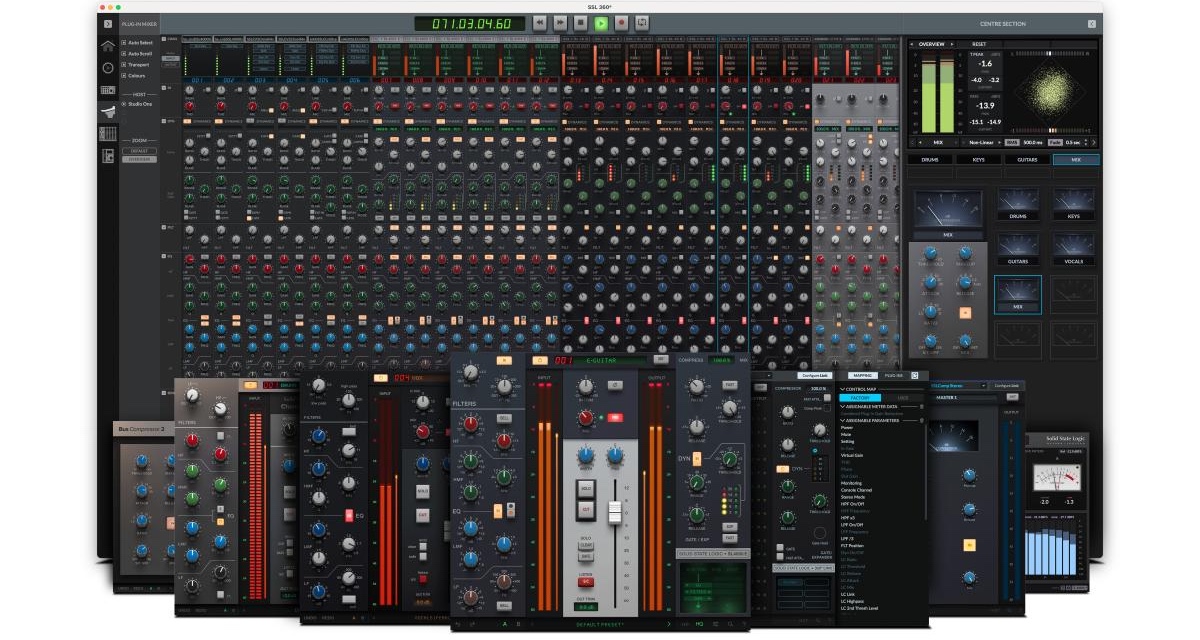Image resolution: width=1200 pixels, height=640 pixels.
Task: Select the DRUMS VU meter thumbnail
Action: point(1018,204)
